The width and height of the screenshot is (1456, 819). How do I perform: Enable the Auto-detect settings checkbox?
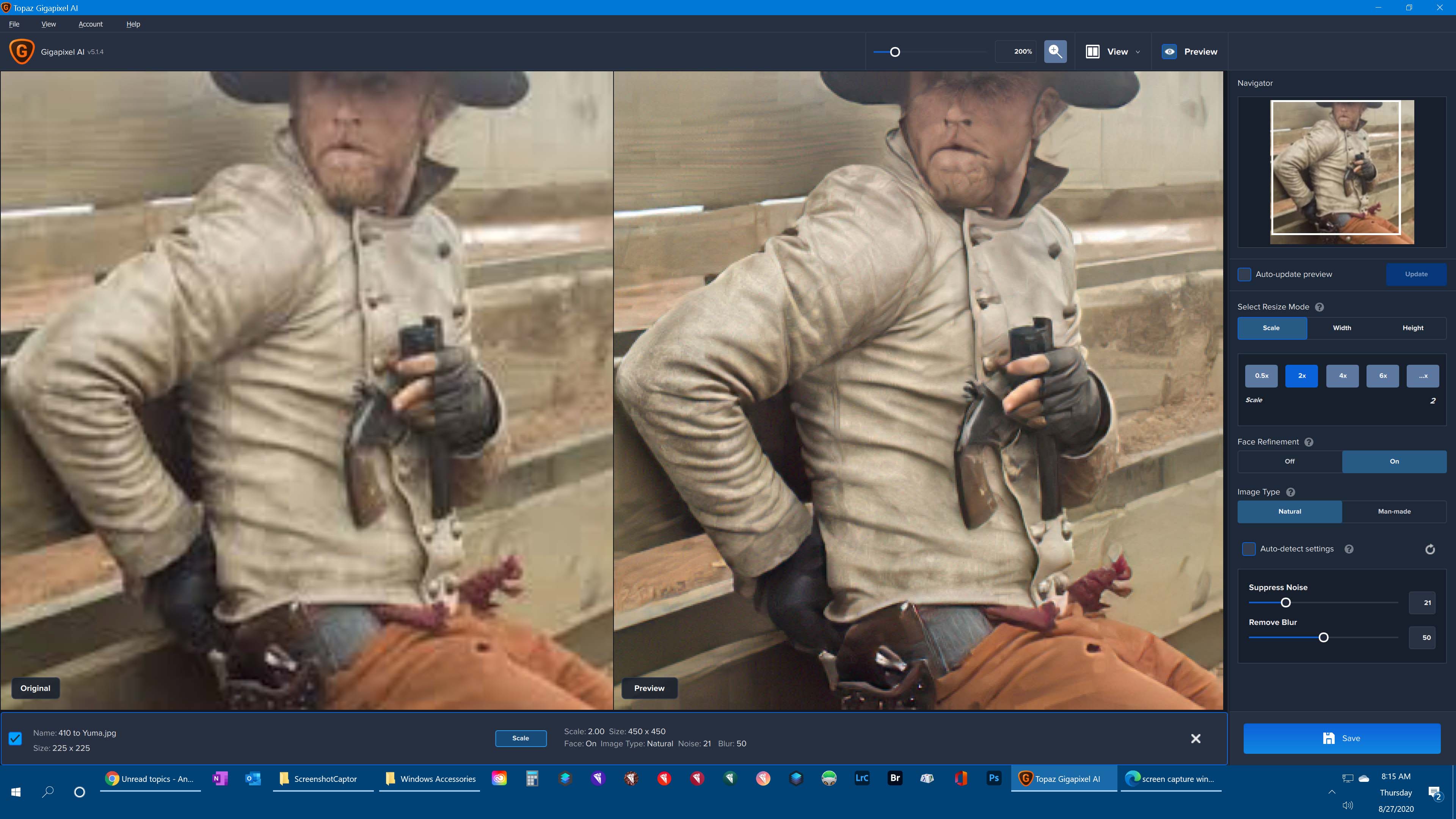1249,549
